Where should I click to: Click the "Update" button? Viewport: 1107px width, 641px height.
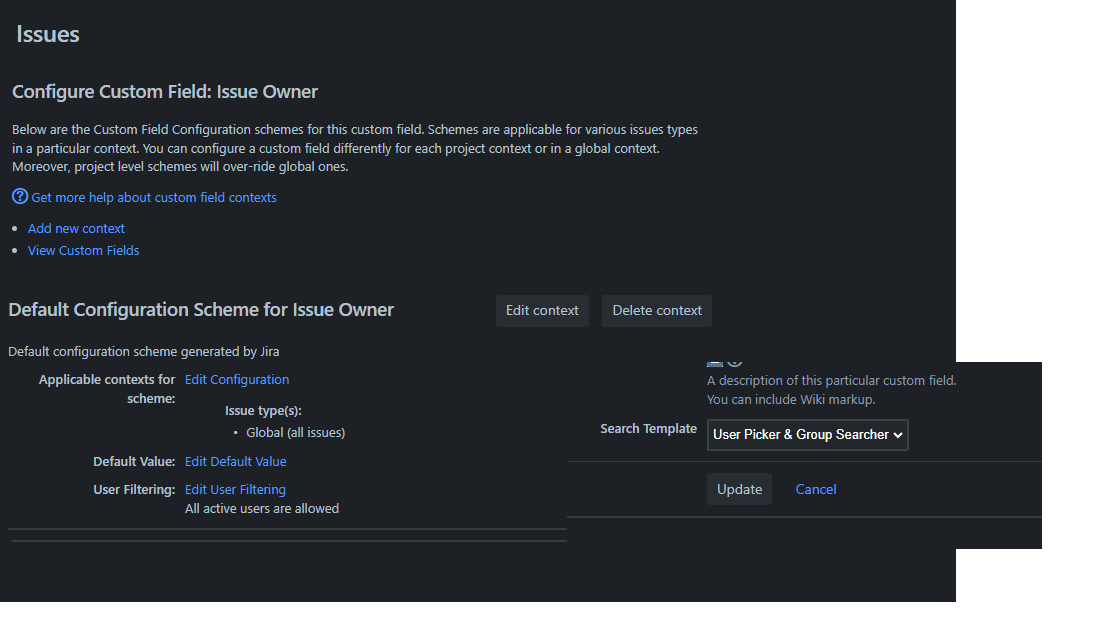pyautogui.click(x=739, y=489)
